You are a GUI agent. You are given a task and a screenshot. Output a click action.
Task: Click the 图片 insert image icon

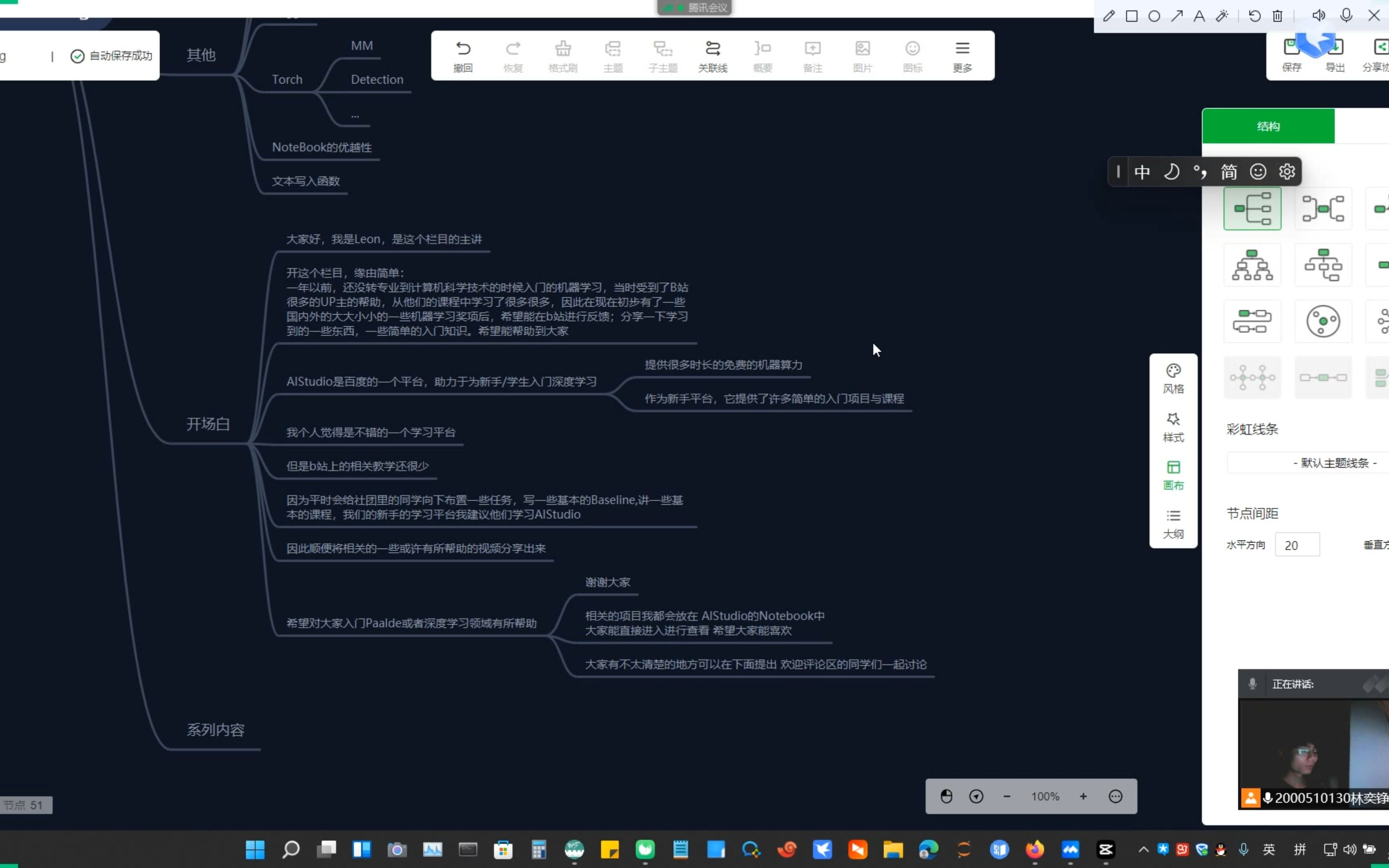pos(862,55)
